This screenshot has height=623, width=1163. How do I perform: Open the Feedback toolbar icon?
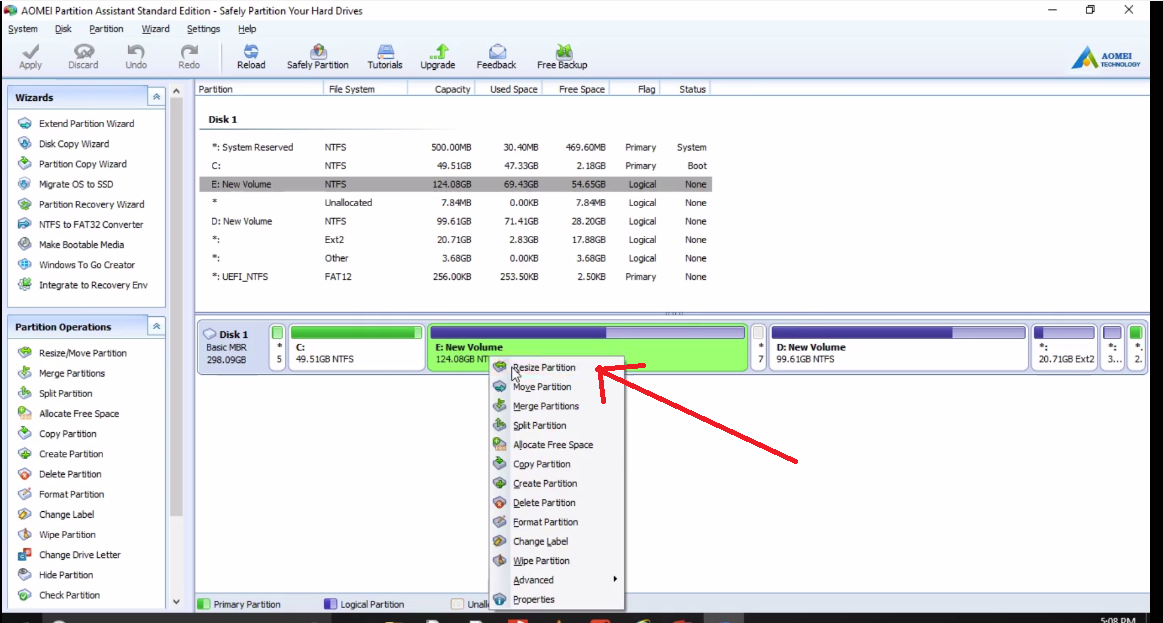[x=496, y=56]
